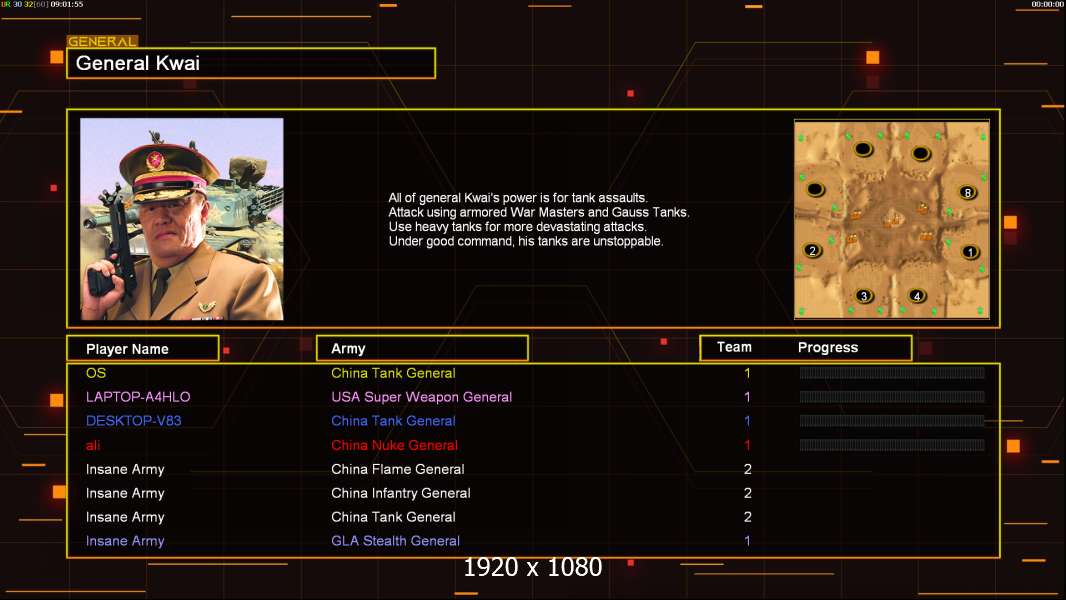Click the General Kwai portrait image

pyautogui.click(x=181, y=219)
